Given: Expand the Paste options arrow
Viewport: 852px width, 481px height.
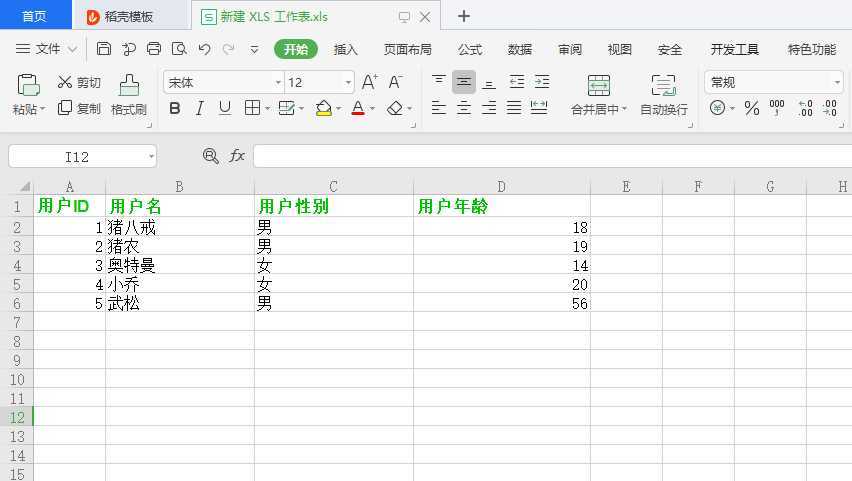Looking at the screenshot, I should tap(42, 109).
